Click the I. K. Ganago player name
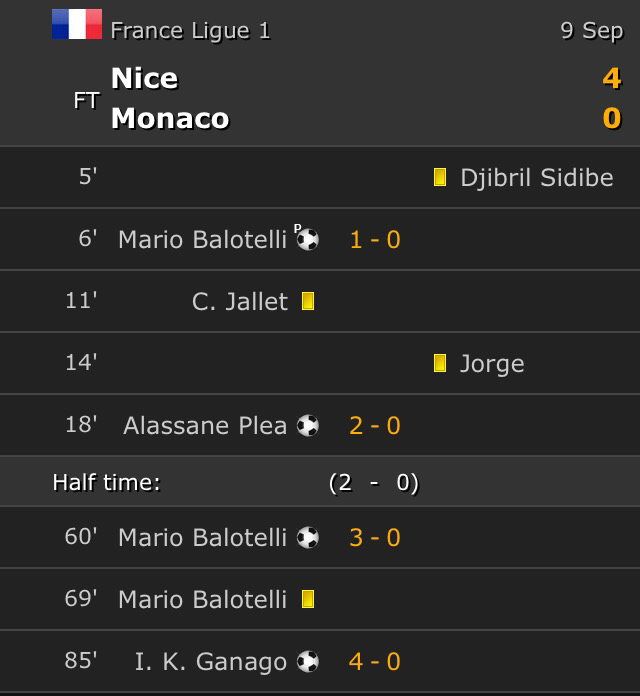640x696 pixels. [211, 662]
